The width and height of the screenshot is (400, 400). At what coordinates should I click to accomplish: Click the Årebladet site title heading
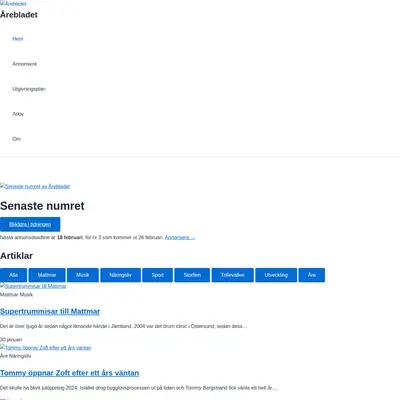point(19,15)
